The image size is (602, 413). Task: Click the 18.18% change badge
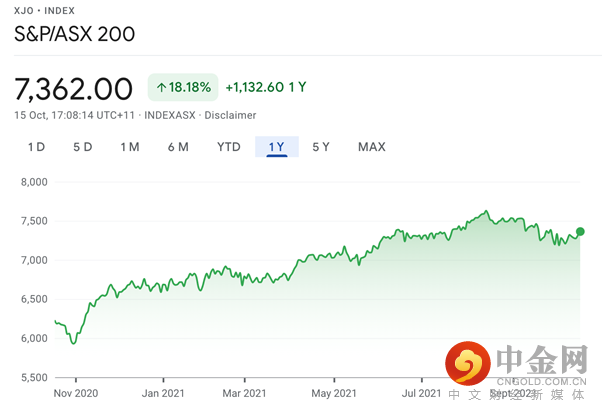click(x=184, y=88)
